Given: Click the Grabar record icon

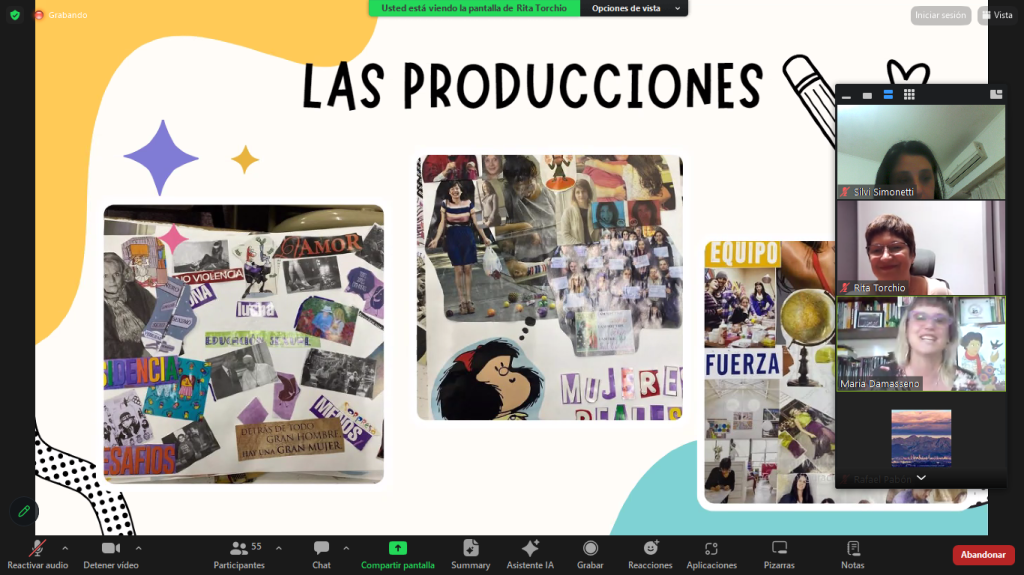Looking at the screenshot, I should coord(590,548).
